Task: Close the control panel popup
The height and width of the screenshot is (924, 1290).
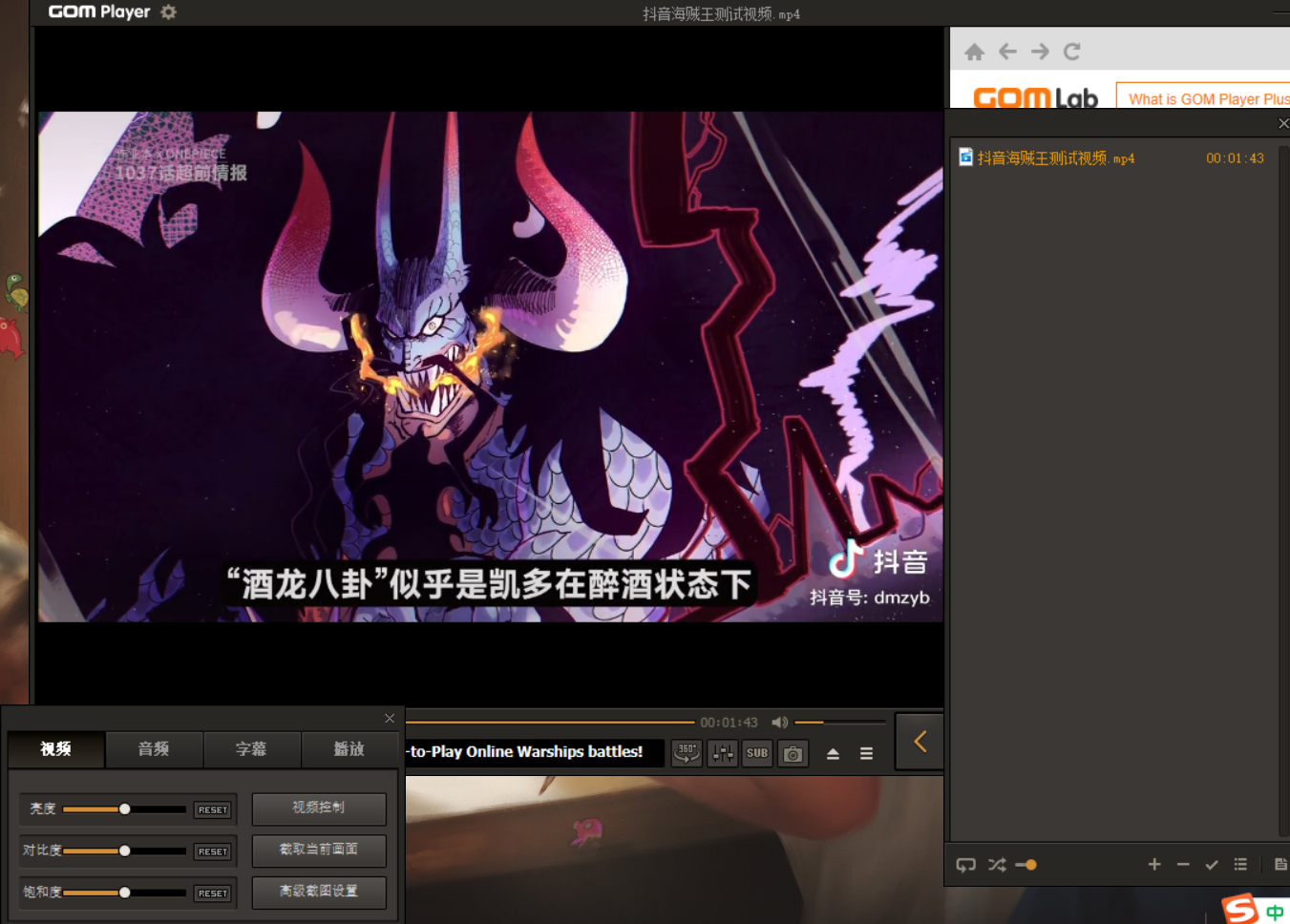Action: 390,718
